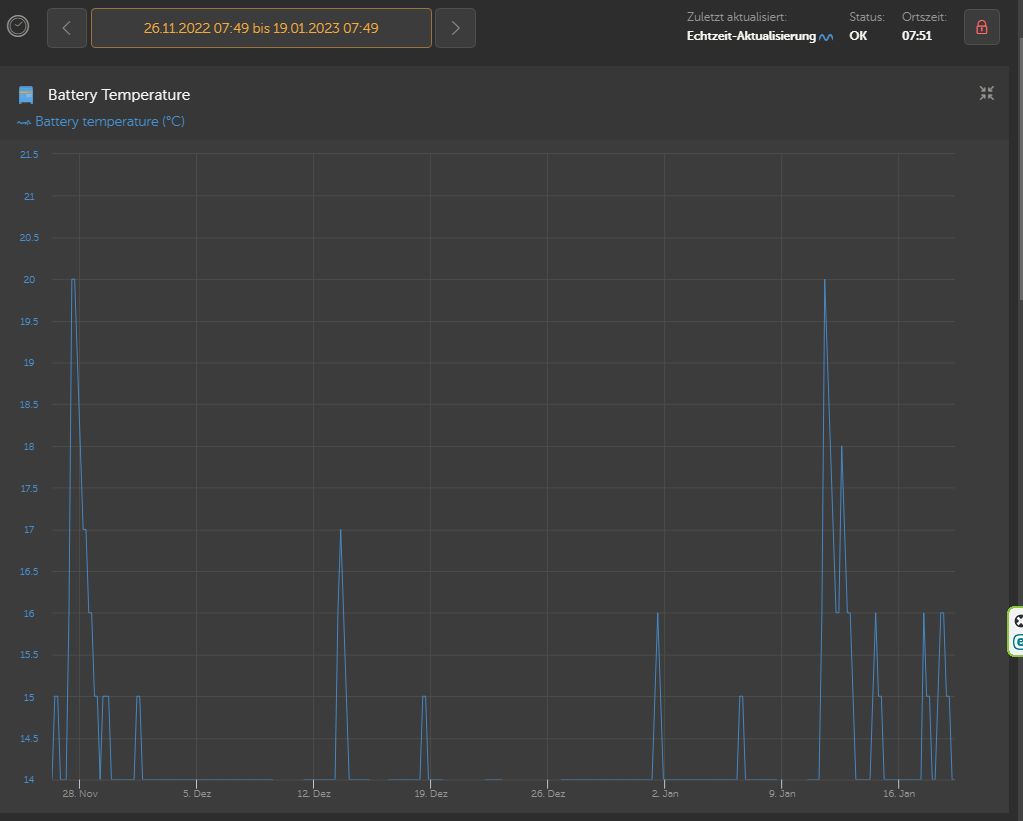This screenshot has width=1023, height=821.
Task: Click the 17°C peak after 12. Dez
Action: pyautogui.click(x=341, y=530)
